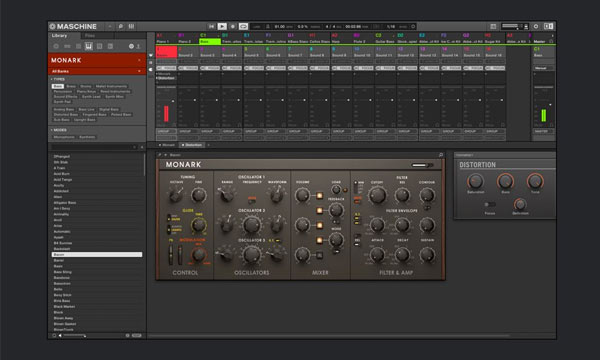Select the Bass type tag
This screenshot has width=600, height=360.
click(x=58, y=86)
